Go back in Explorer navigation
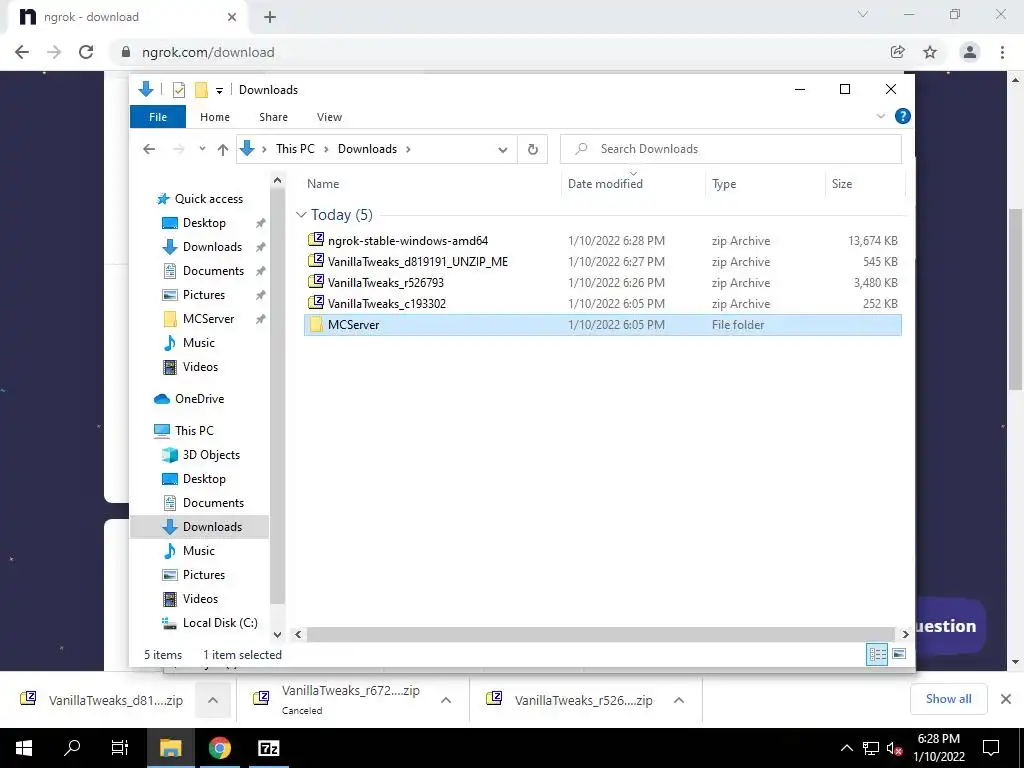Viewport: 1024px width, 768px height. pos(149,149)
